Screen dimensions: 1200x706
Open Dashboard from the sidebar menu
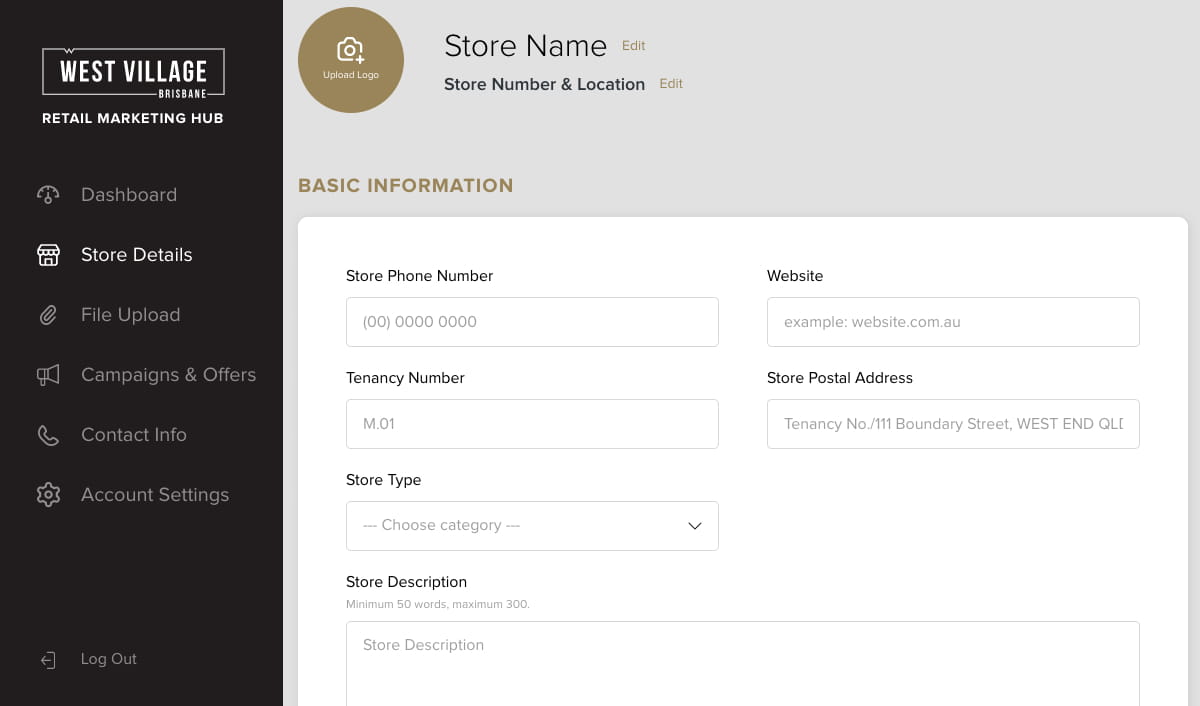[x=129, y=195]
